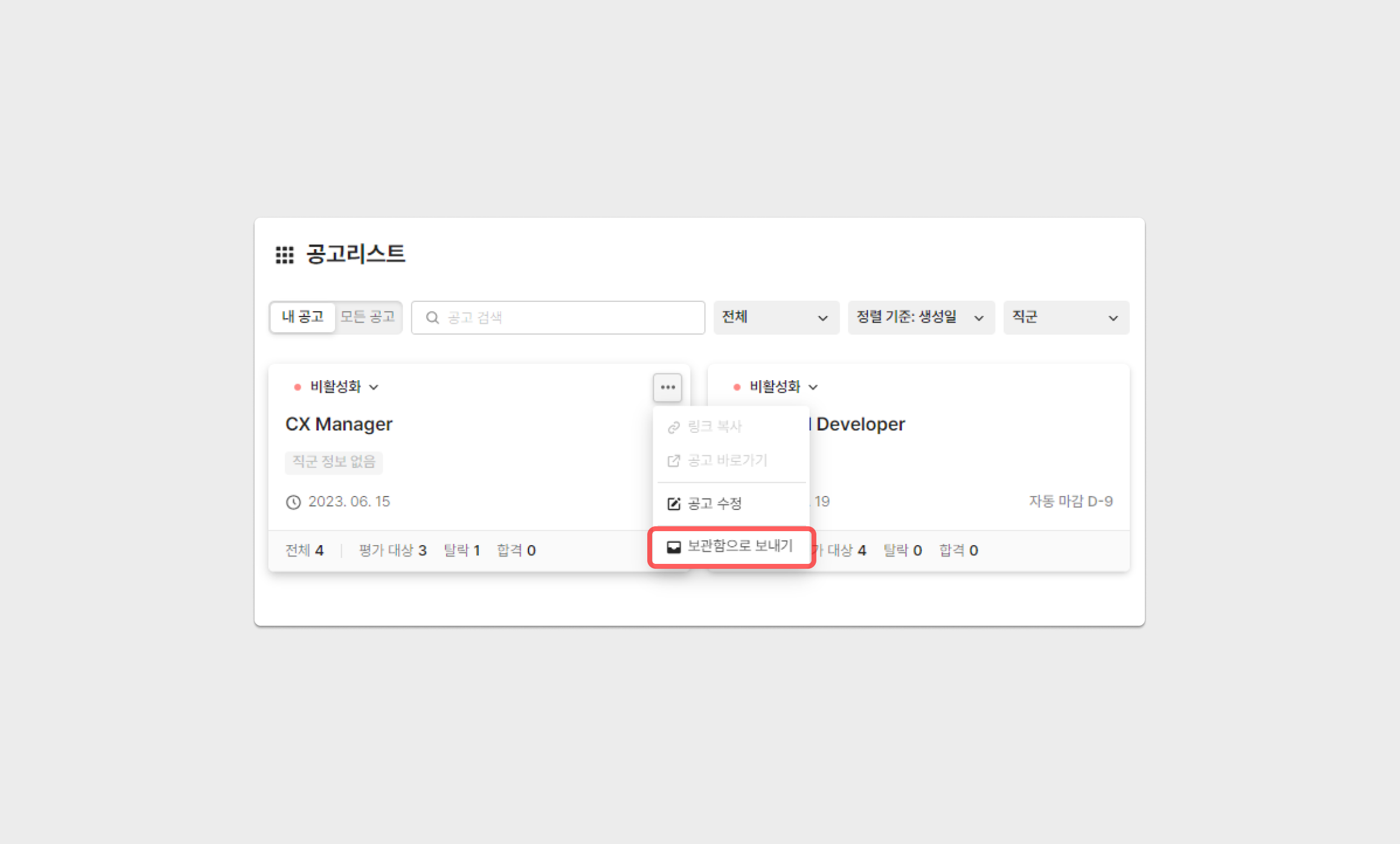This screenshot has height=844, width=1400.
Task: Open the Developer posting title
Action: point(860,424)
